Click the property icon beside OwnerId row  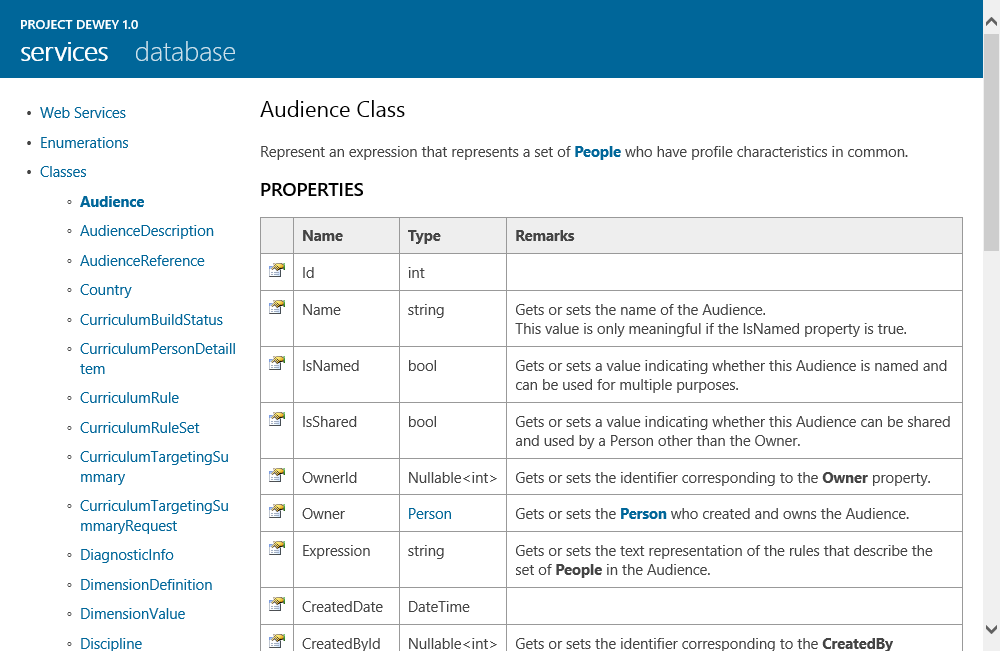point(277,475)
